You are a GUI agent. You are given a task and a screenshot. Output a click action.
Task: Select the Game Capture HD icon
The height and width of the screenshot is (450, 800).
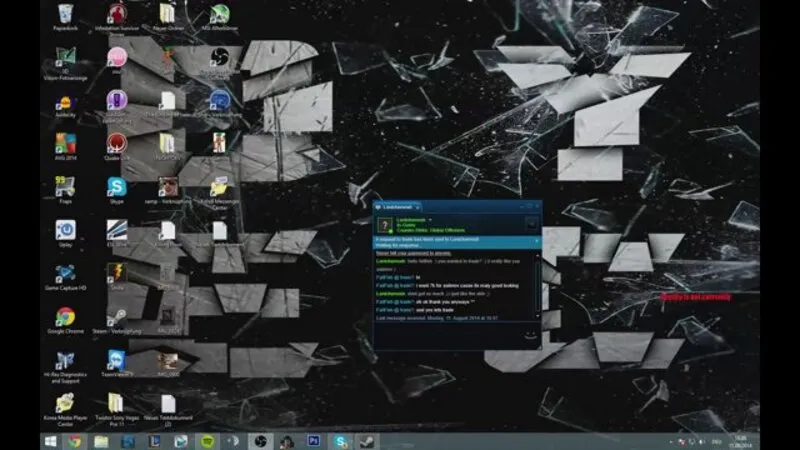65,278
